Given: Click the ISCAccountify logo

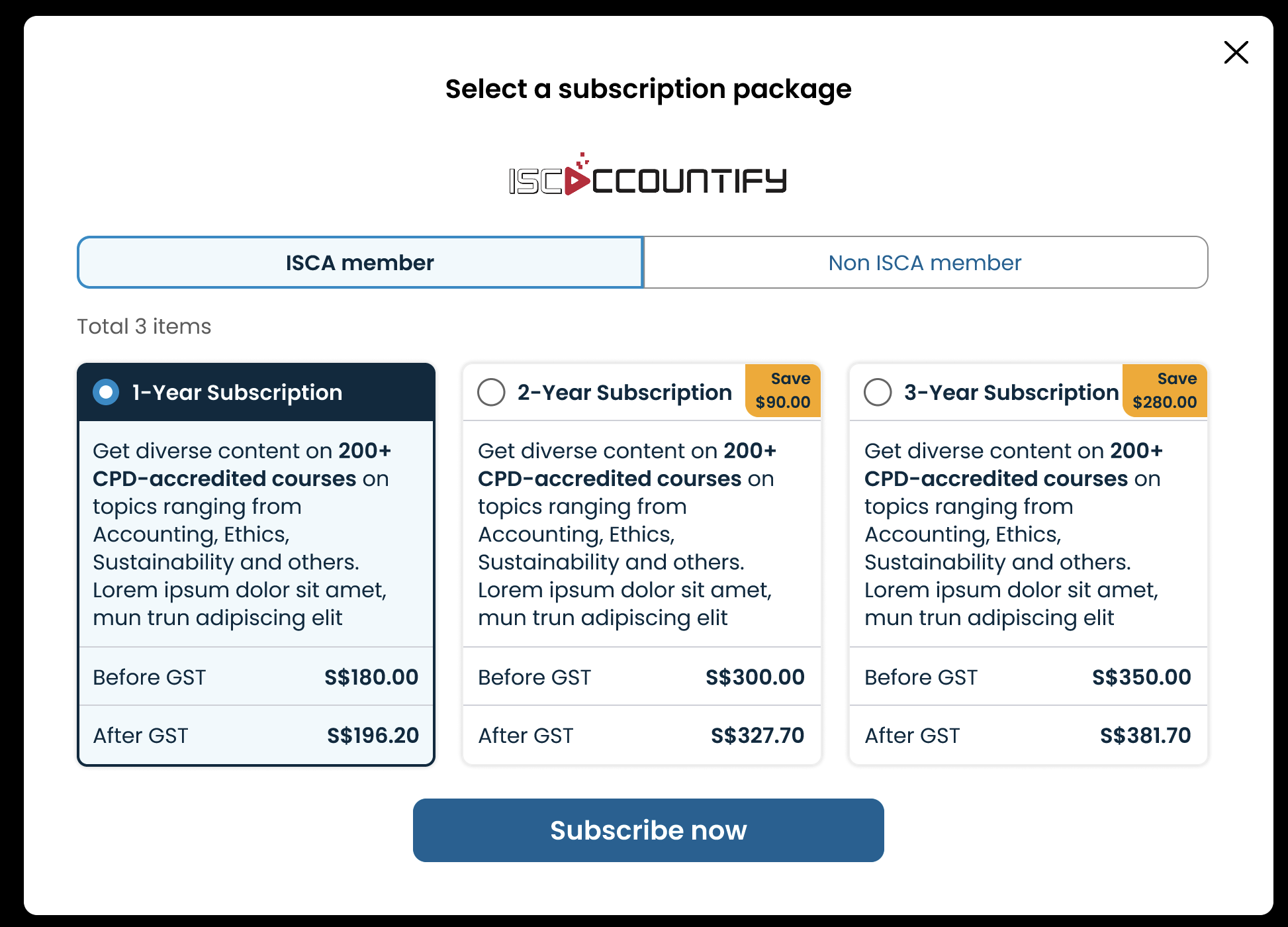Looking at the screenshot, I should click(648, 179).
